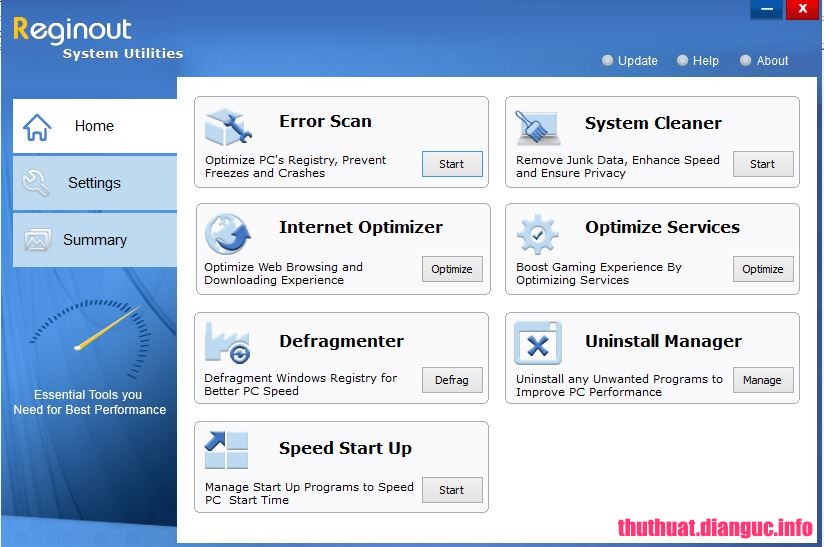Click 'Uninstall any Unwanted Programs' description
This screenshot has width=824, height=547.
point(619,385)
